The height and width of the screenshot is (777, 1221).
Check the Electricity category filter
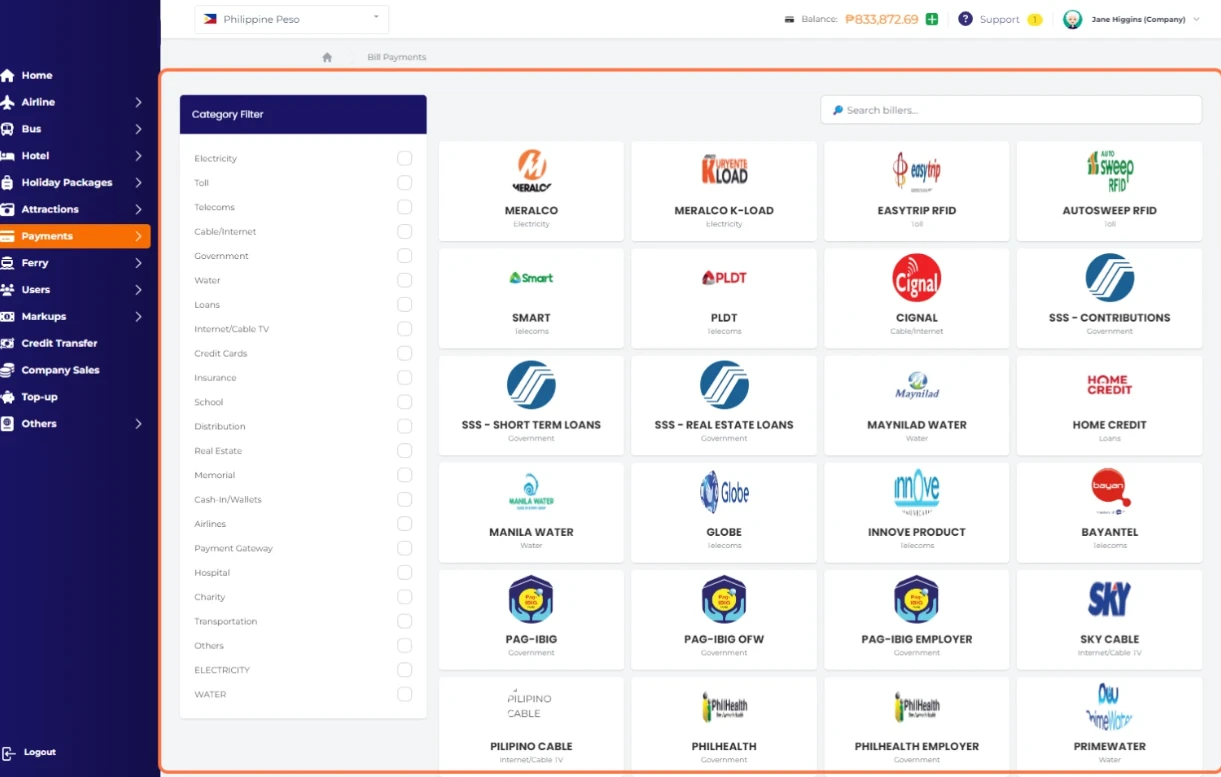(404, 158)
